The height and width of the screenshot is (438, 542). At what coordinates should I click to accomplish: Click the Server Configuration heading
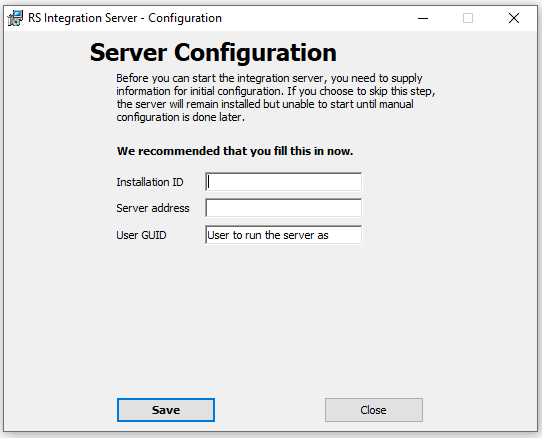(213, 53)
